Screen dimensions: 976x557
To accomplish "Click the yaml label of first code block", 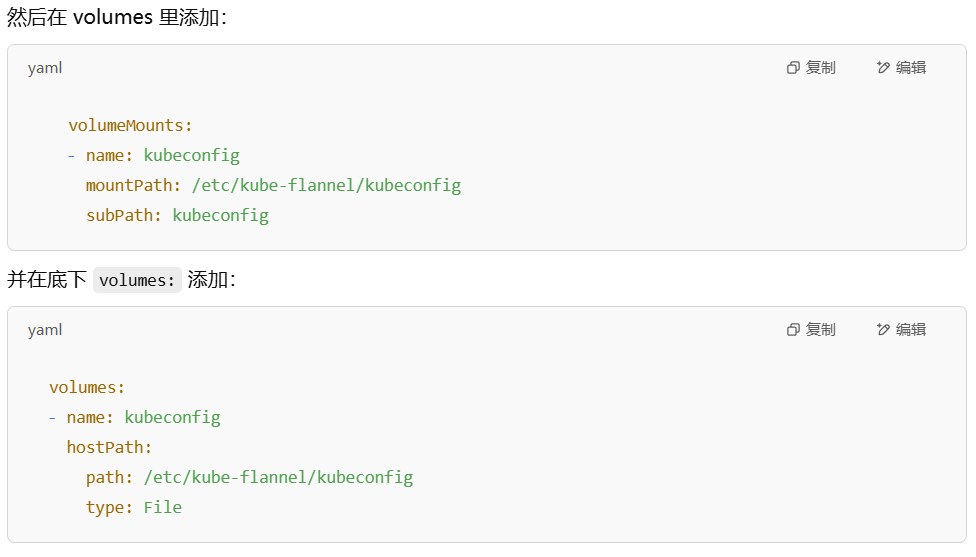I will point(45,68).
